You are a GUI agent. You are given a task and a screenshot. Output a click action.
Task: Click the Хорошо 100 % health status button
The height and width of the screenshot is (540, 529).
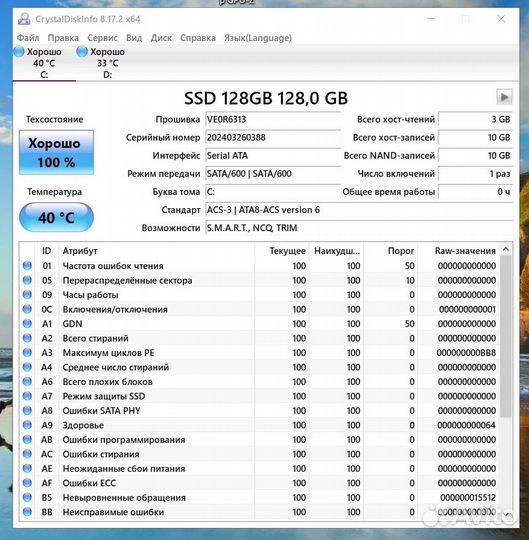pos(56,153)
